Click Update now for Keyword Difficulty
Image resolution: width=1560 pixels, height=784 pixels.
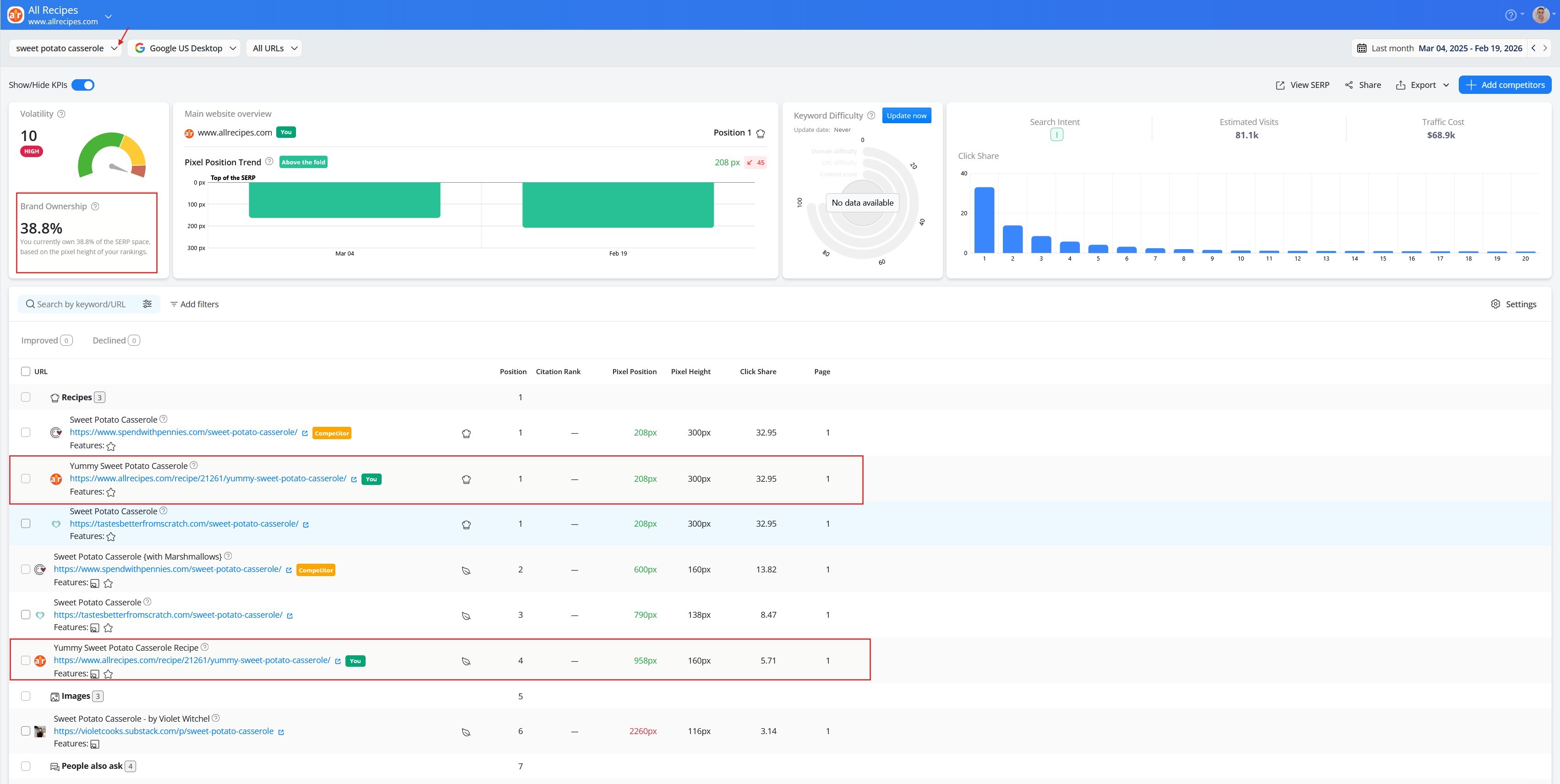pyautogui.click(x=906, y=116)
